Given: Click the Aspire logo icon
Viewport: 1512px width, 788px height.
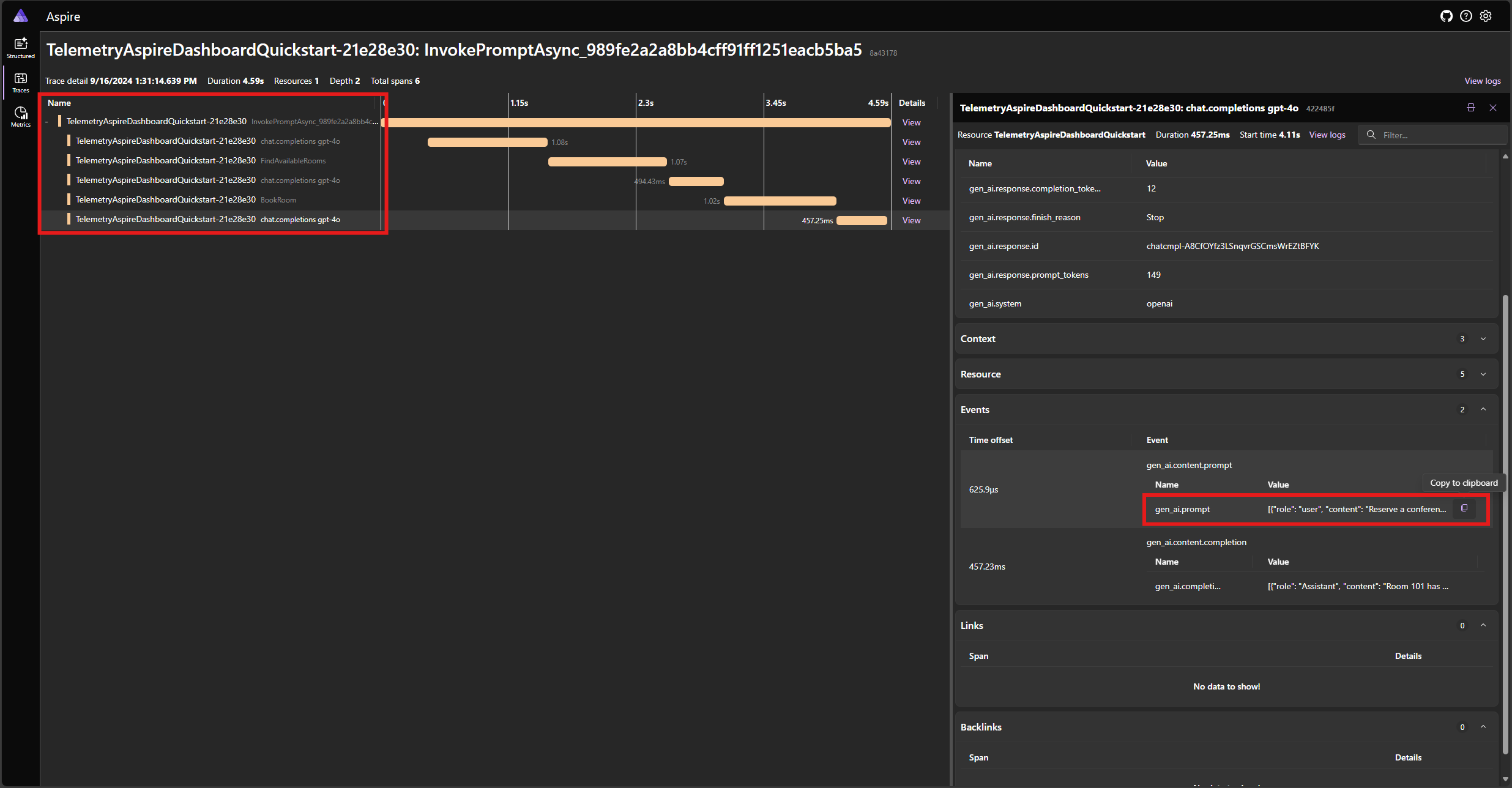Looking at the screenshot, I should [x=20, y=14].
